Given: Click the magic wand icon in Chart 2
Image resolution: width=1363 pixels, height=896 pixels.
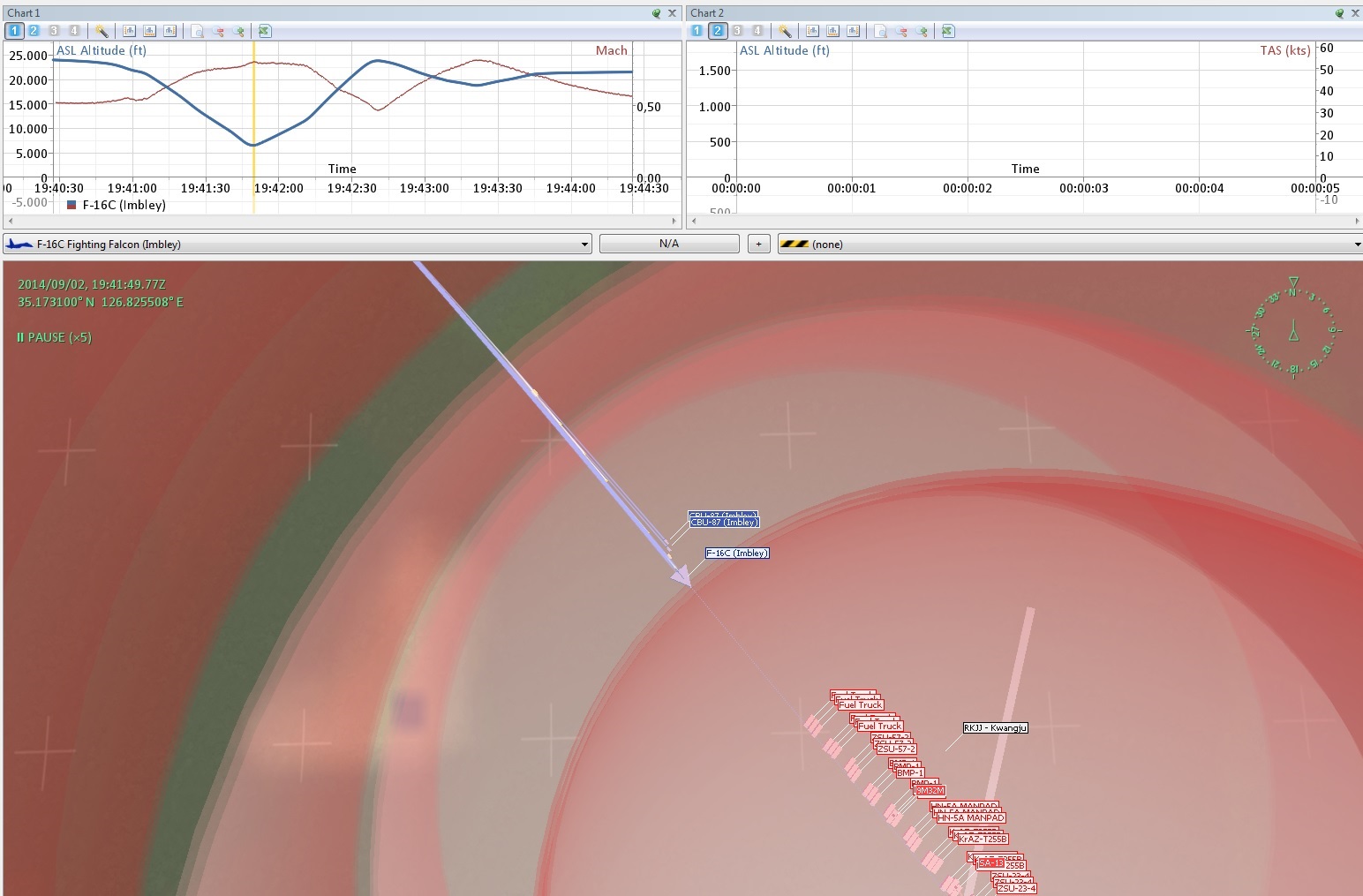Looking at the screenshot, I should click(786, 31).
